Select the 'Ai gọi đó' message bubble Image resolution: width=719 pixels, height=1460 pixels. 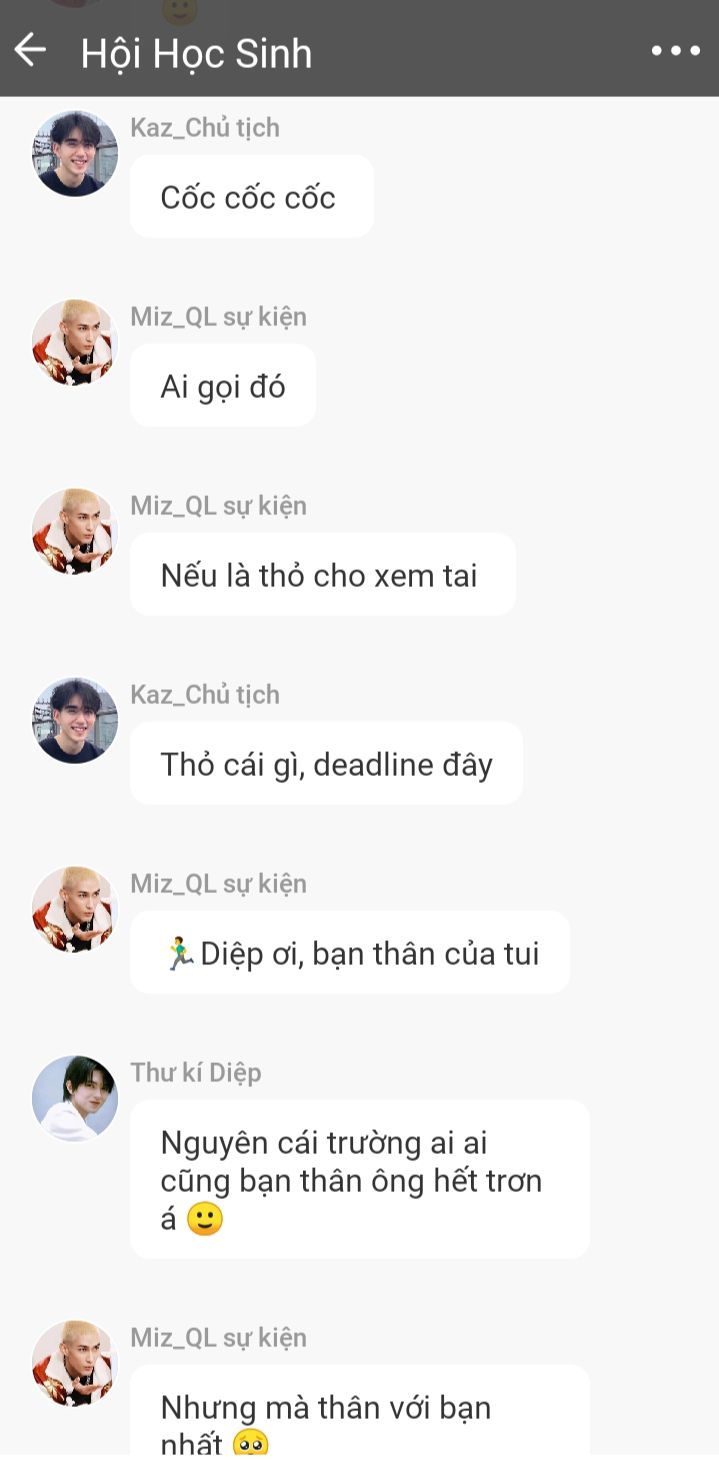pyautogui.click(x=223, y=386)
